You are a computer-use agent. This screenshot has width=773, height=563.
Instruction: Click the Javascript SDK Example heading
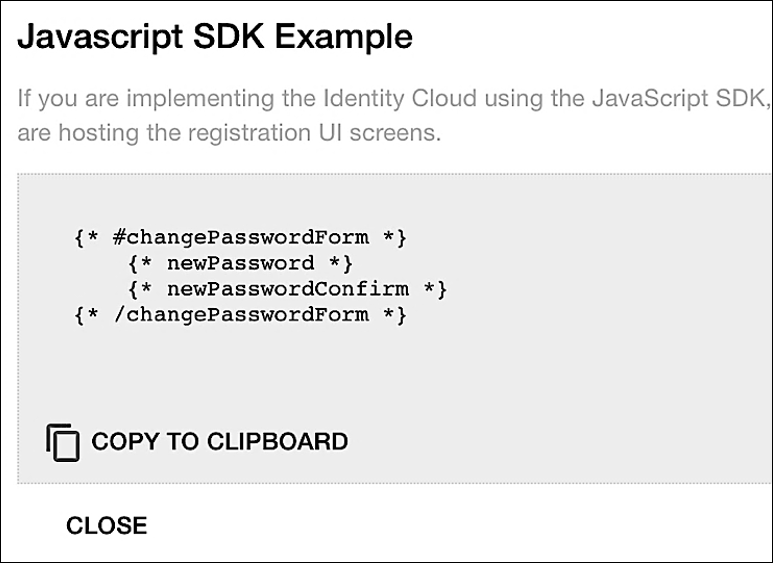click(x=215, y=37)
